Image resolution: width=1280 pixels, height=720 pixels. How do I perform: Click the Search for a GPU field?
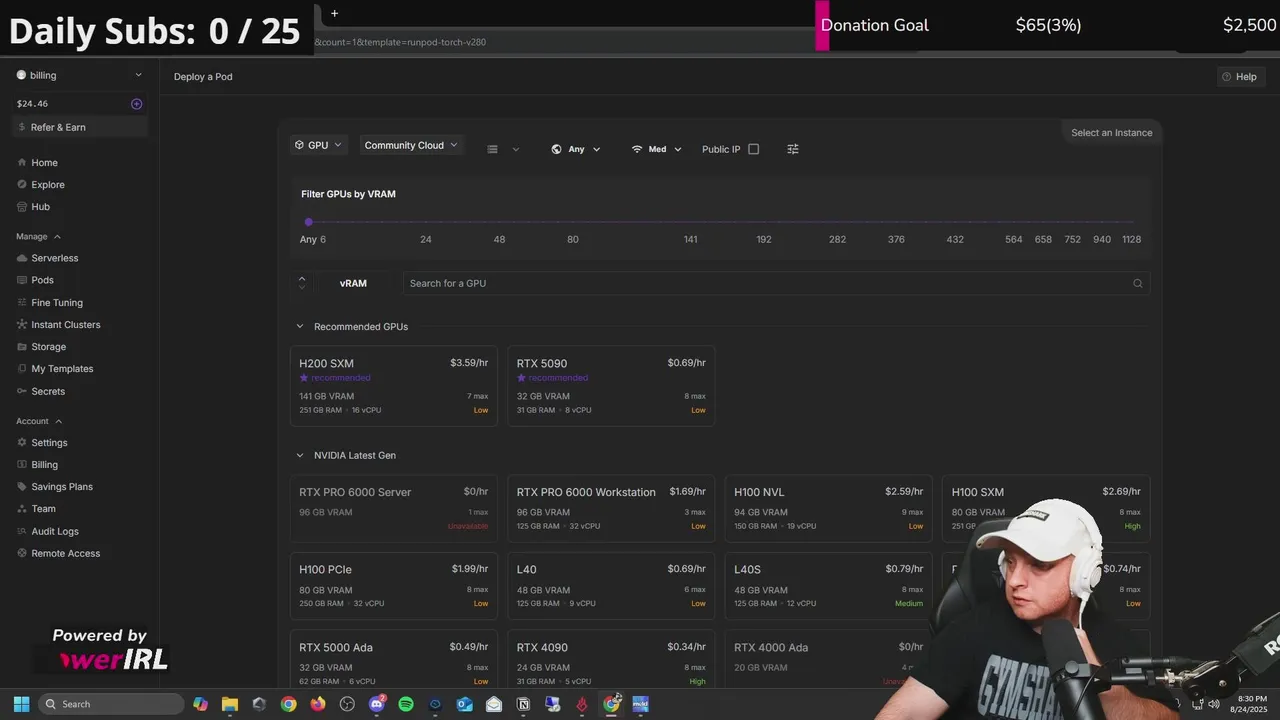pyautogui.click(x=776, y=283)
